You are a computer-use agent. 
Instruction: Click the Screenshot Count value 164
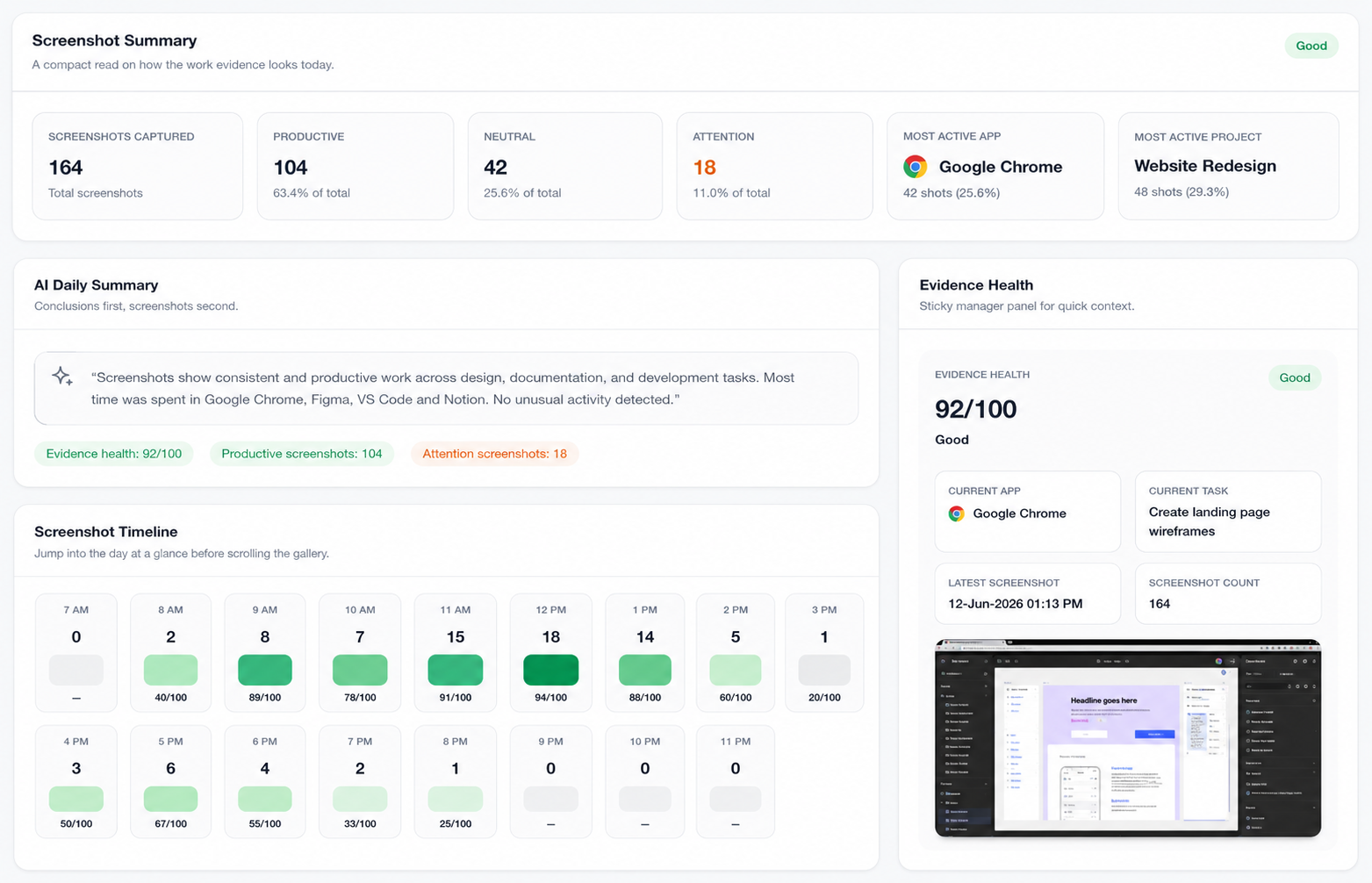1160,604
